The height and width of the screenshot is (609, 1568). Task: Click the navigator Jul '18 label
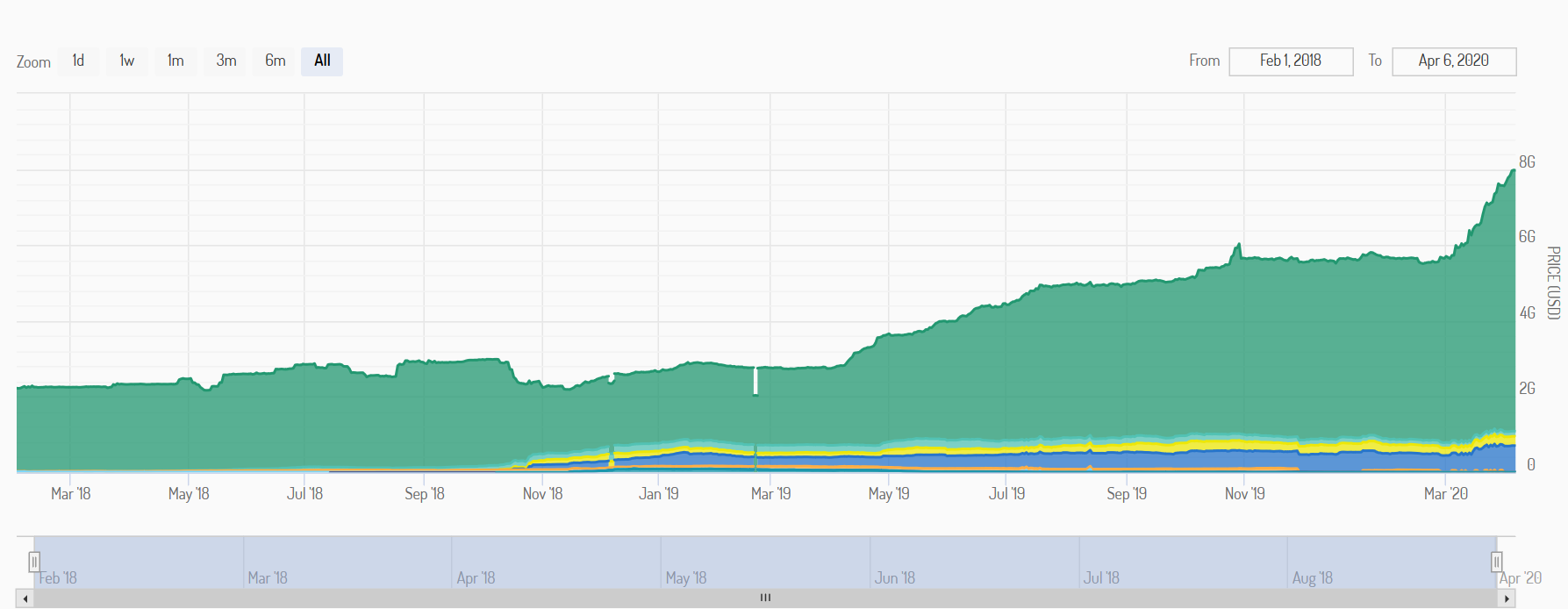[x=1101, y=578]
